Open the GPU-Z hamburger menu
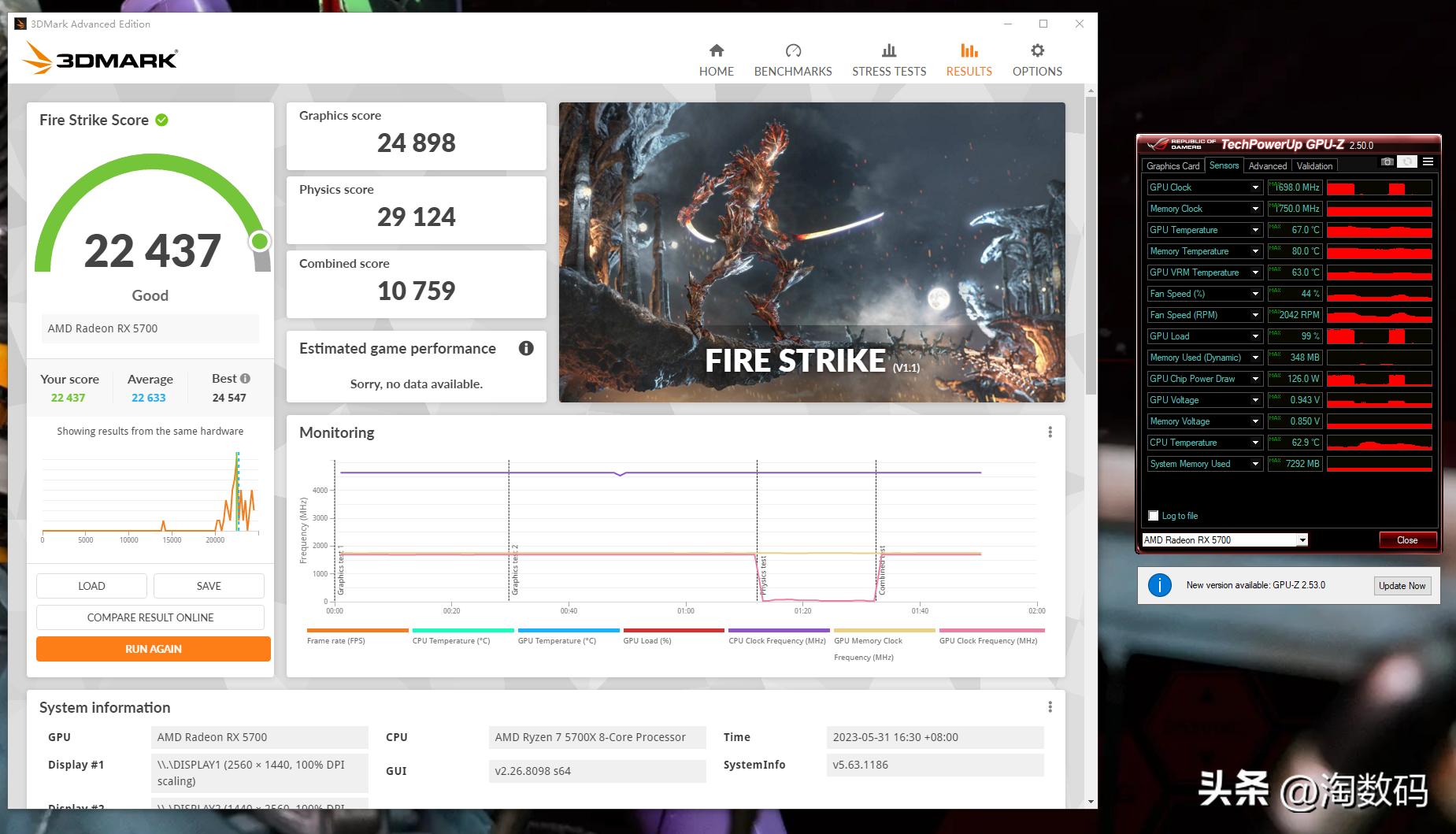1456x834 pixels. [1428, 162]
